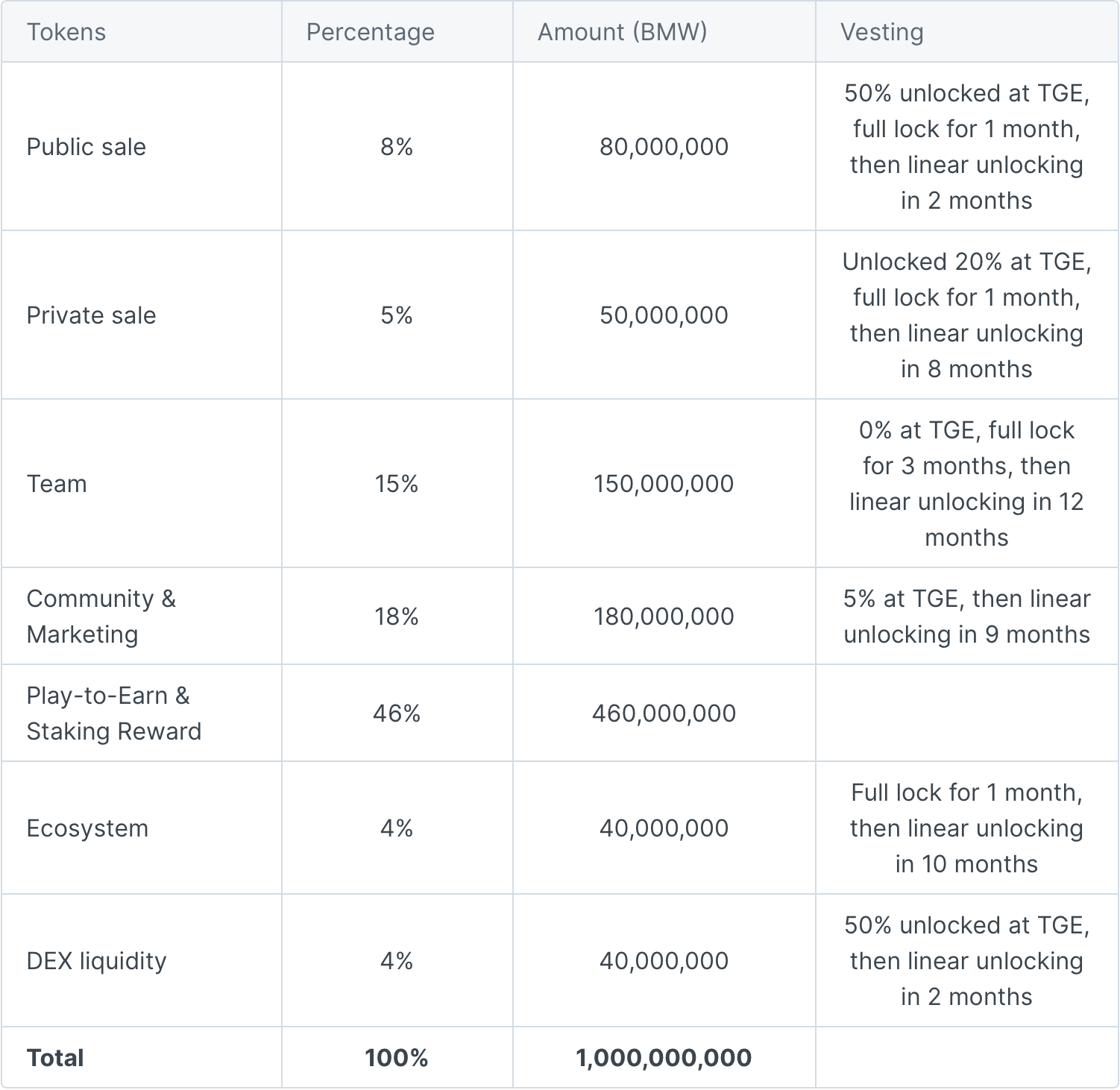Click the 460,000,000 amount cell
Screen dimensions: 1120x1090
click(664, 713)
